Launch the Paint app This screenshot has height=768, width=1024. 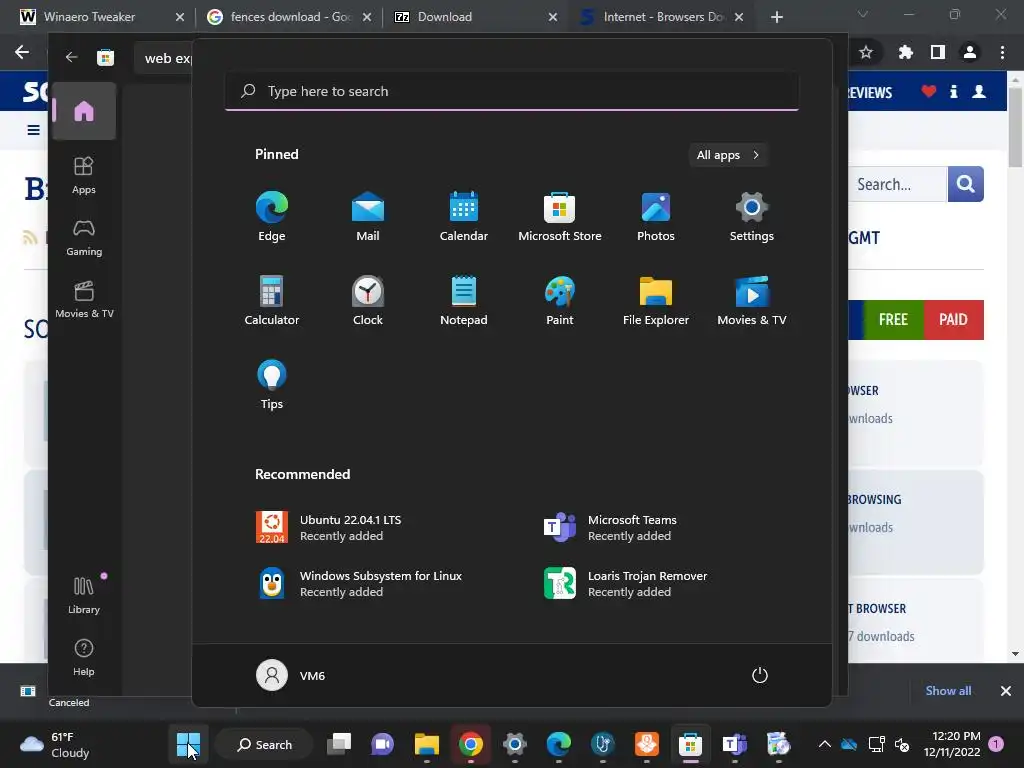pos(560,300)
